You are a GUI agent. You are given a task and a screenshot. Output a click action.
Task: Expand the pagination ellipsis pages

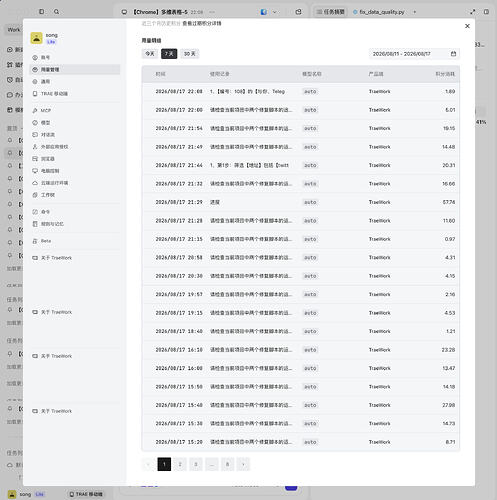(212, 464)
